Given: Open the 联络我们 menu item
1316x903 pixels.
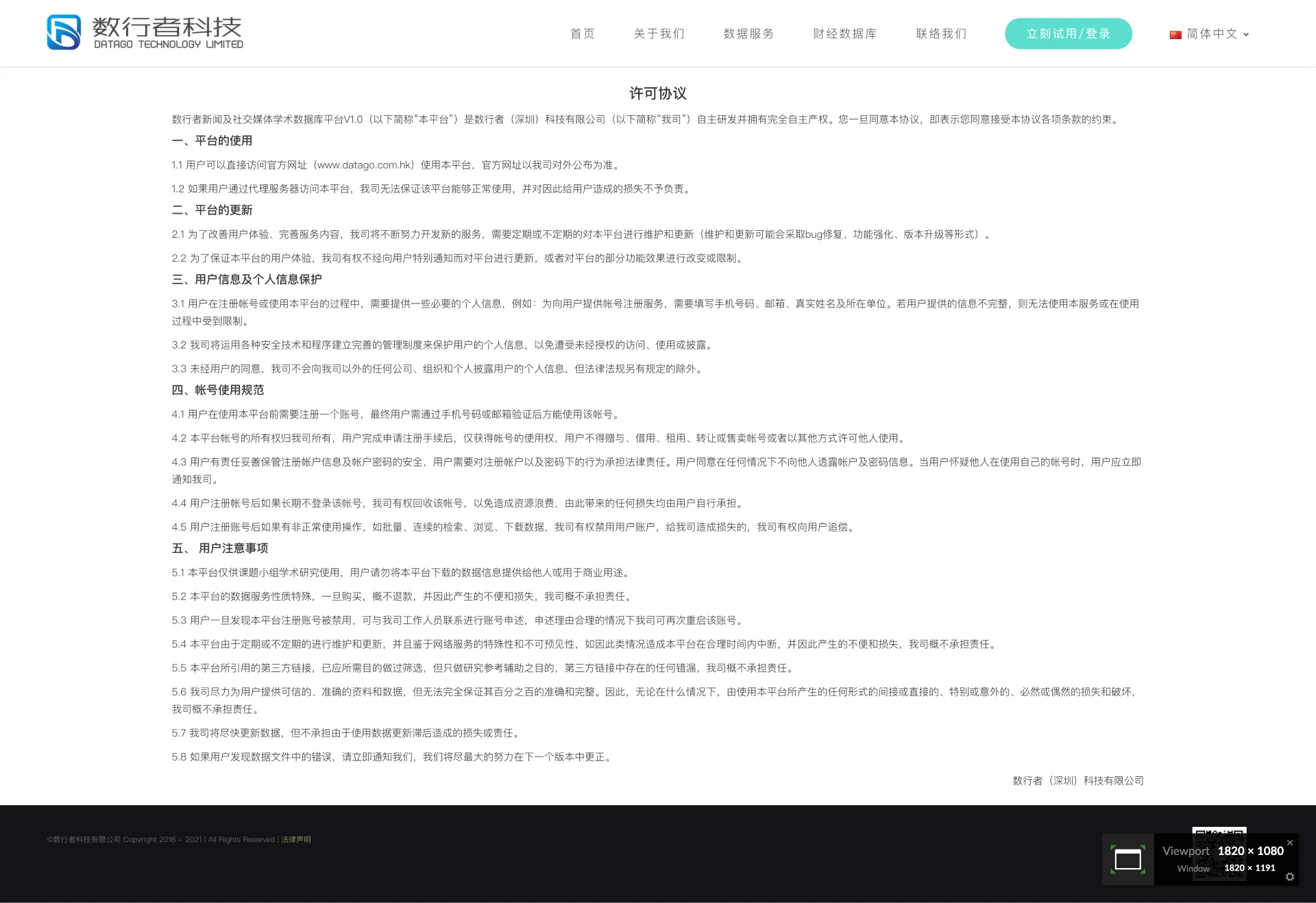Looking at the screenshot, I should pos(941,34).
